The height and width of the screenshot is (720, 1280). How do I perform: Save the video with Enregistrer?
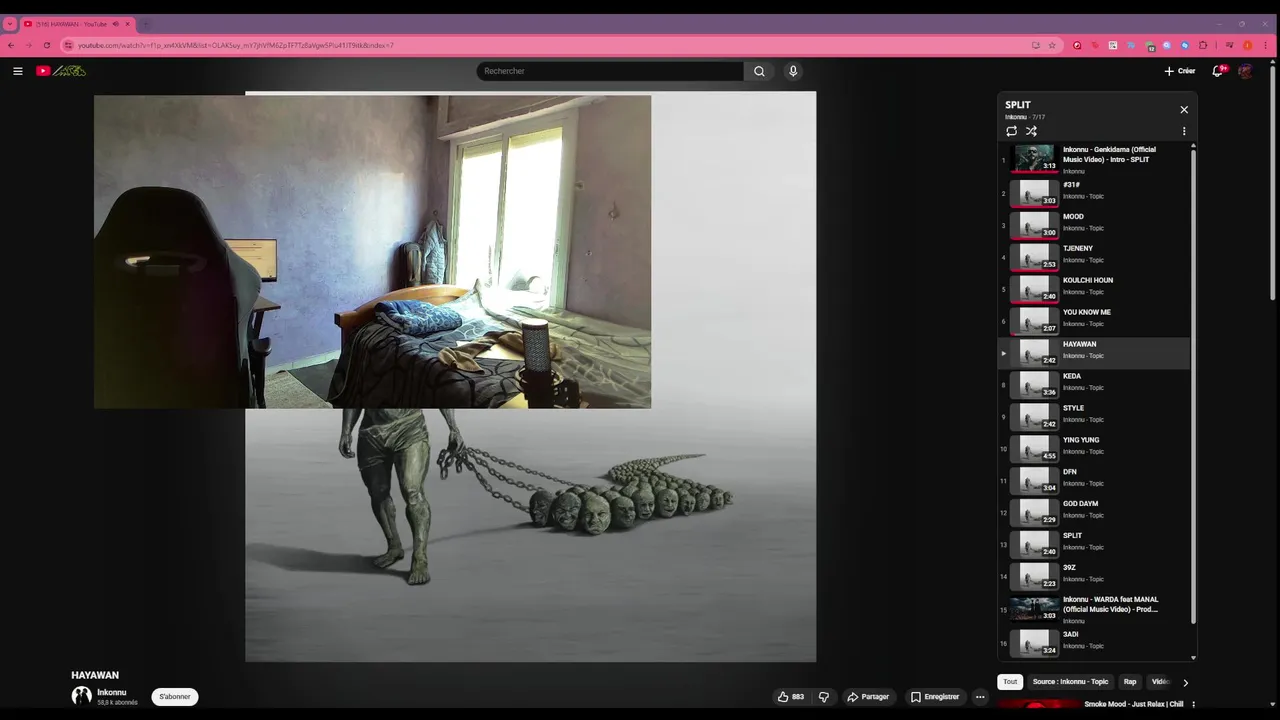pos(934,697)
